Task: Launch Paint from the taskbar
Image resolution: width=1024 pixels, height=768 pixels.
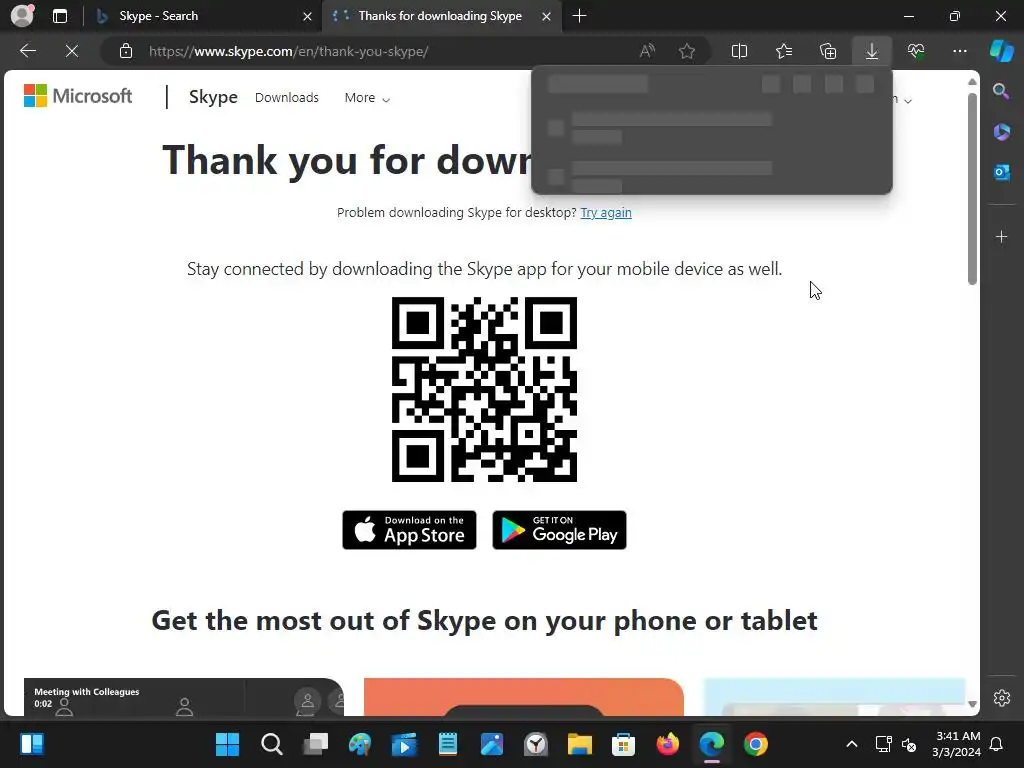Action: point(360,744)
